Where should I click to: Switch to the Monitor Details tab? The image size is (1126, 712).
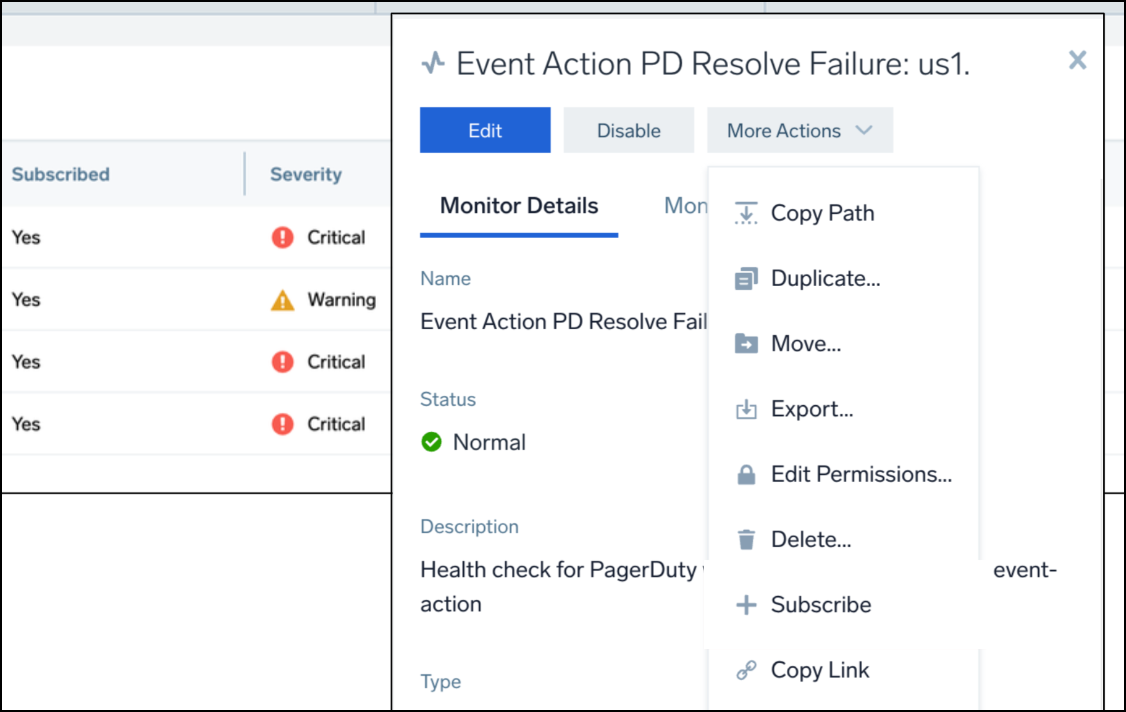518,206
